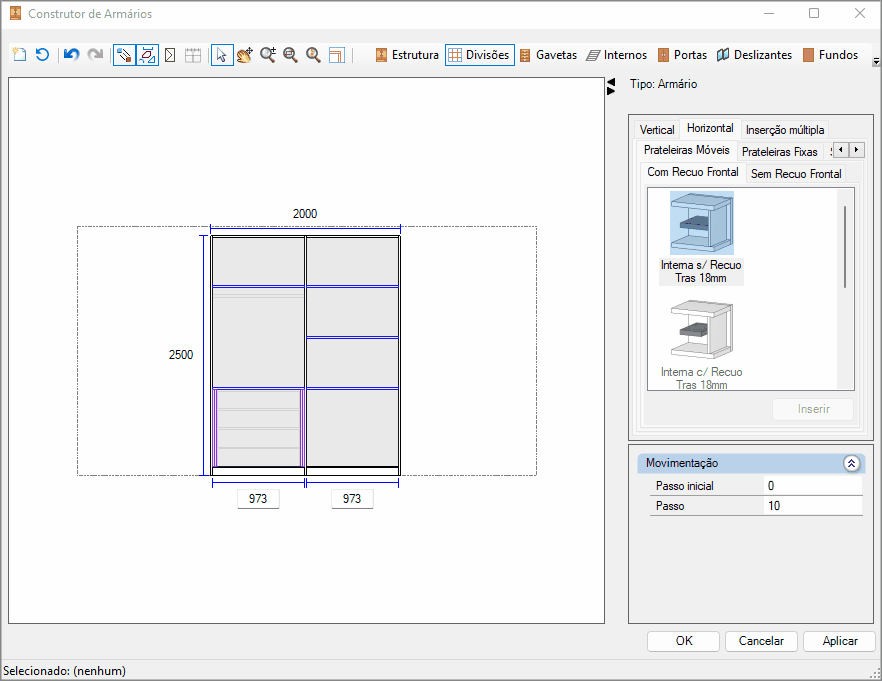Viewport: 882px width, 681px height.
Task: Click the left compartment 973 width field
Action: [258, 499]
